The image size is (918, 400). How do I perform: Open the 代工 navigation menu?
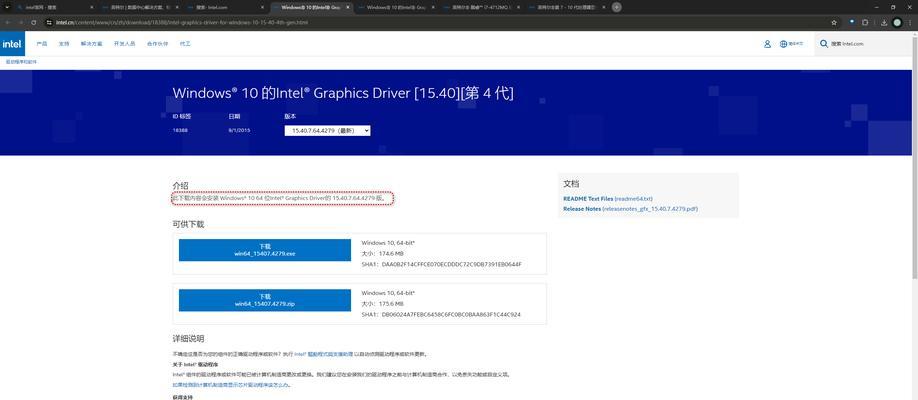pyautogui.click(x=185, y=44)
